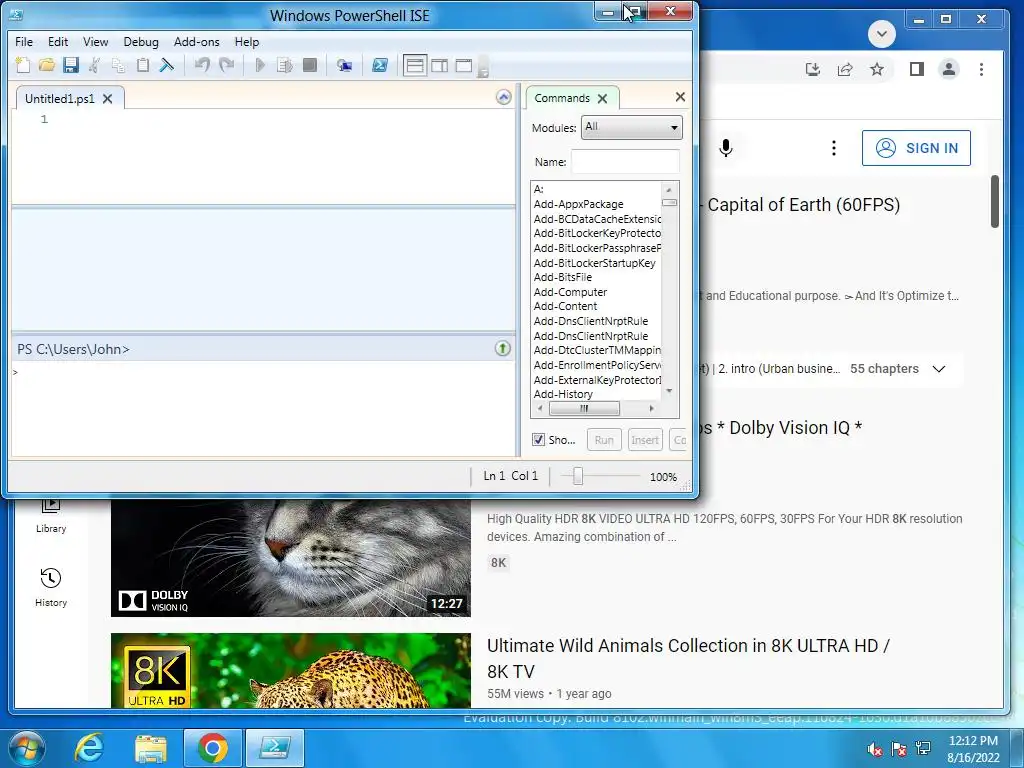Select Add-History in commands list
Image resolution: width=1024 pixels, height=768 pixels.
563,394
